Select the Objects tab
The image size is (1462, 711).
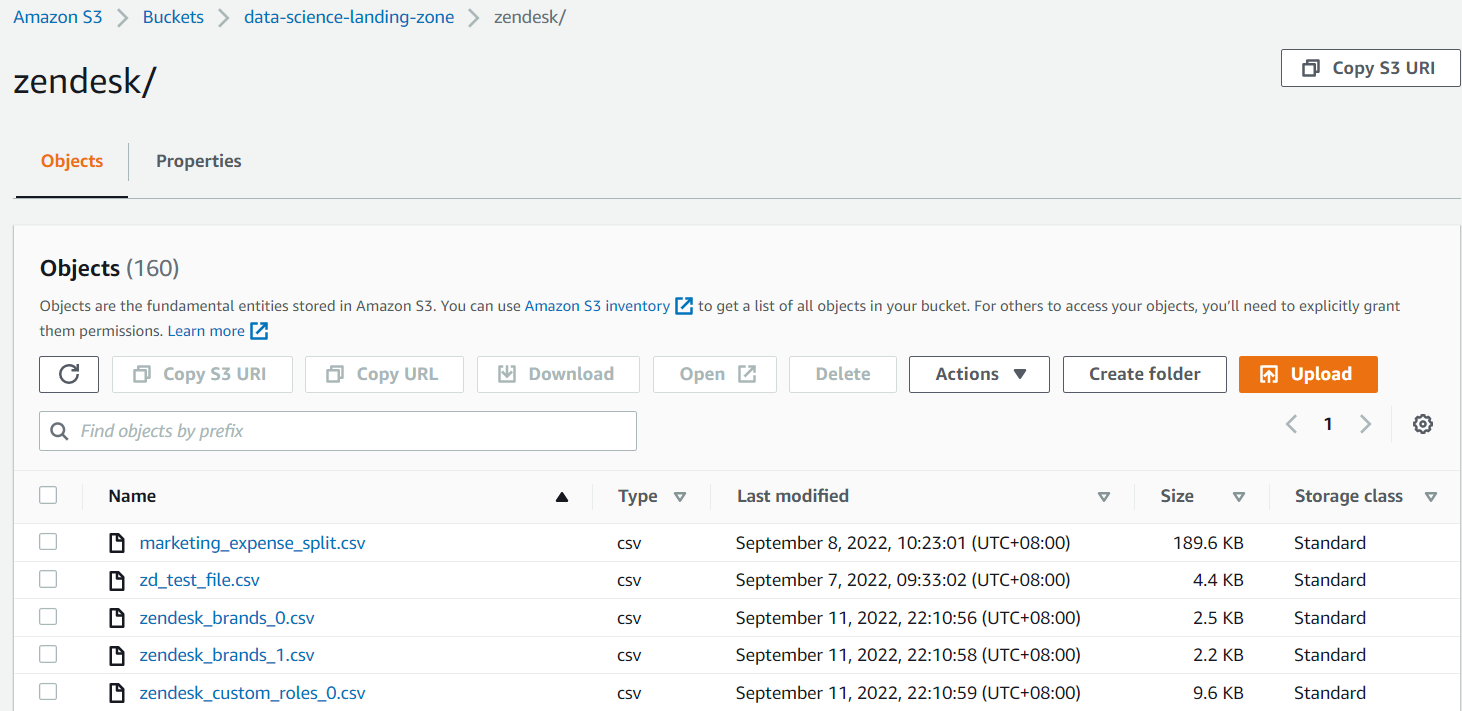71,160
